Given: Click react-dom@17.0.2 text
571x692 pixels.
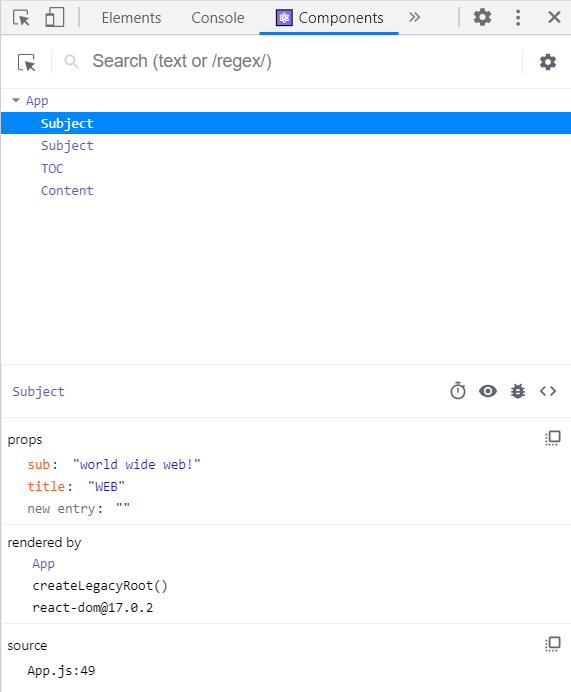Looking at the screenshot, I should 93,608.
